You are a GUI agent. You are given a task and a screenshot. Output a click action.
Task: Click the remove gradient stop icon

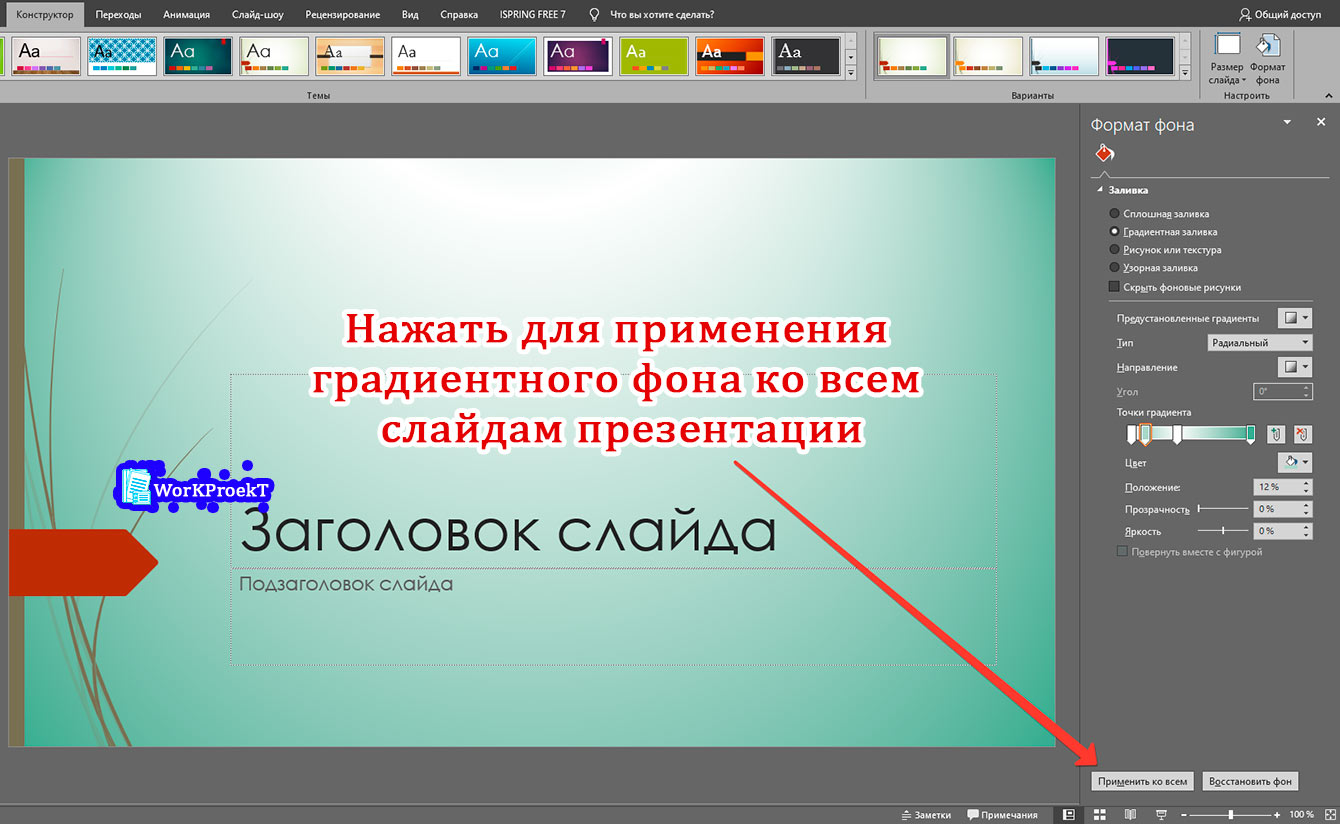click(1301, 434)
